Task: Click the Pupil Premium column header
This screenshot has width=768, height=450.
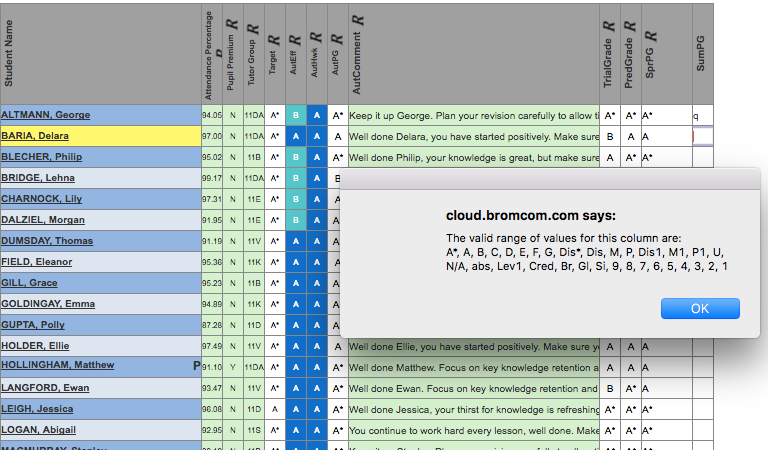Action: tap(233, 54)
